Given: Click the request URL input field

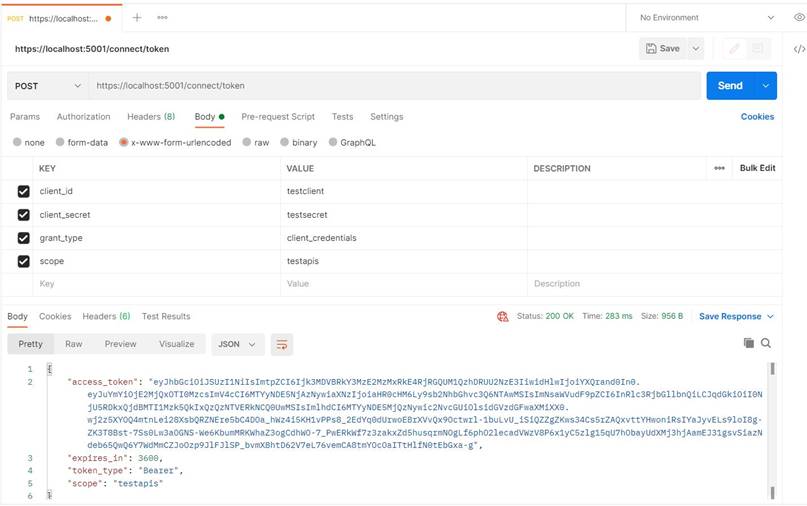Looking at the screenshot, I should [394, 86].
